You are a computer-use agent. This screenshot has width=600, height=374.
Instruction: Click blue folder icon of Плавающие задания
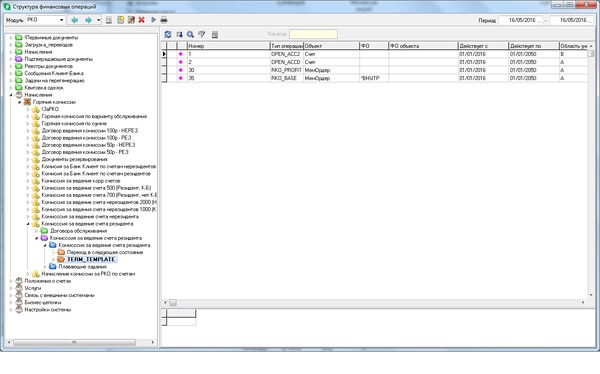click(x=53, y=267)
